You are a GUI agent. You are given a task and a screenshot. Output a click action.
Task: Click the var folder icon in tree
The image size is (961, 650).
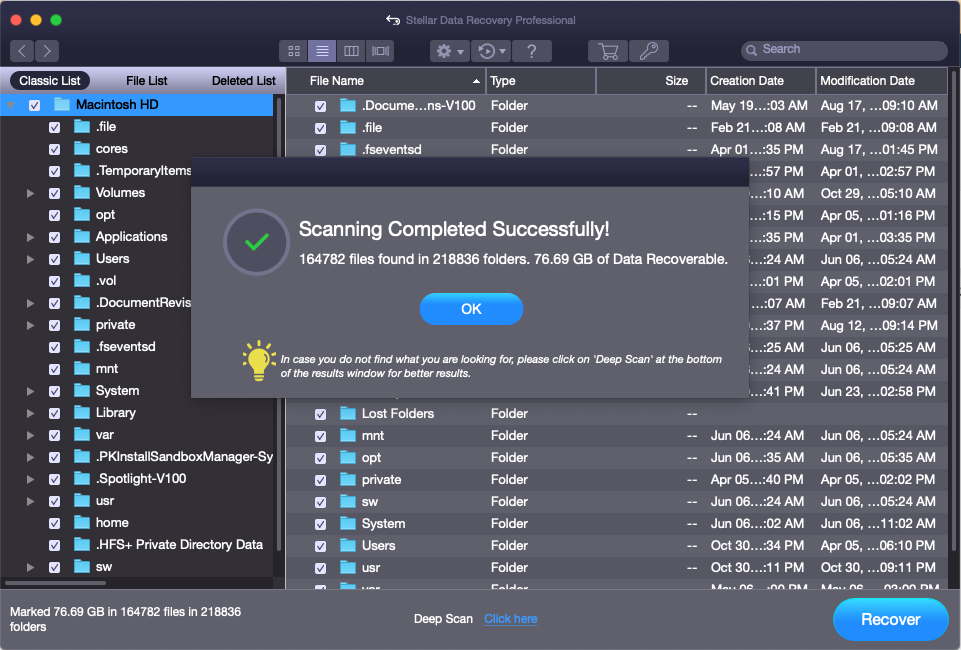click(82, 434)
